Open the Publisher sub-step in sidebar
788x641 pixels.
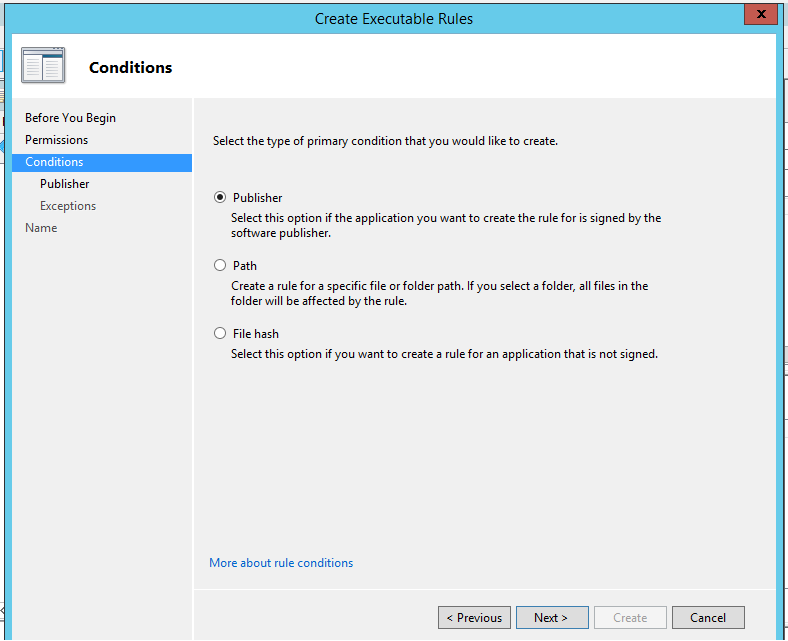click(64, 184)
